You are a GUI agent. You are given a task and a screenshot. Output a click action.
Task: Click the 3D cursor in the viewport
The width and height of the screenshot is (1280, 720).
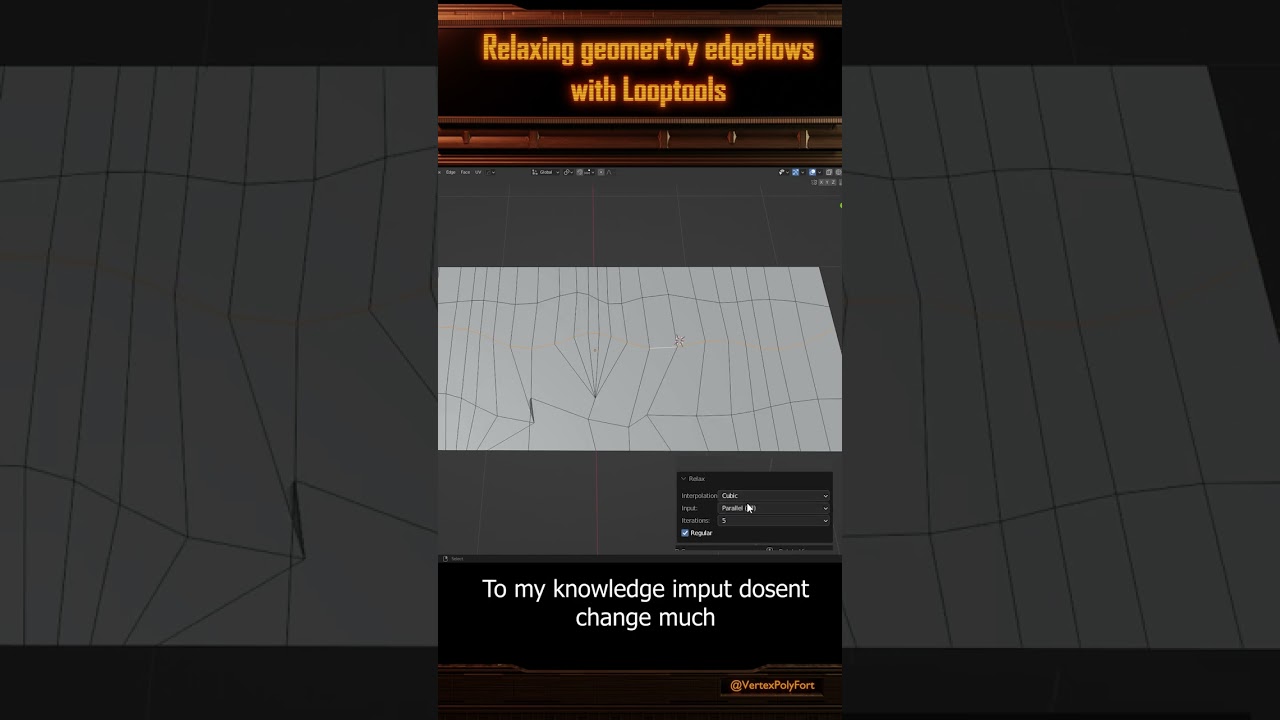click(x=679, y=342)
